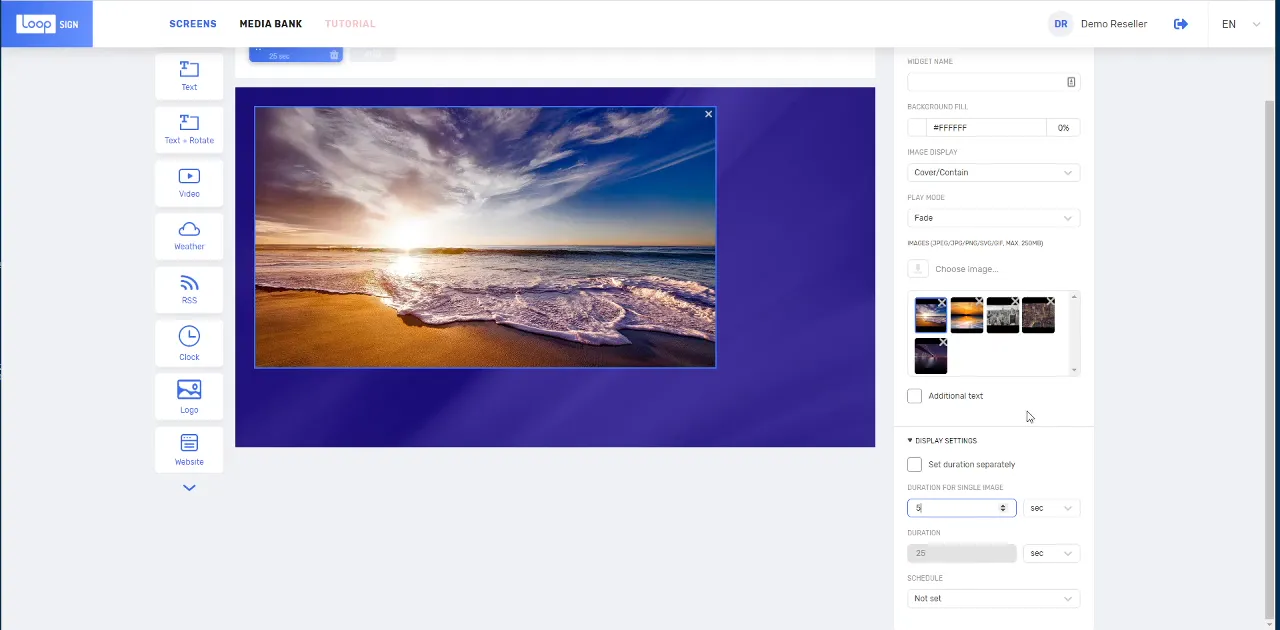
Task: Open the Demo Reseller account menu
Action: click(1098, 24)
